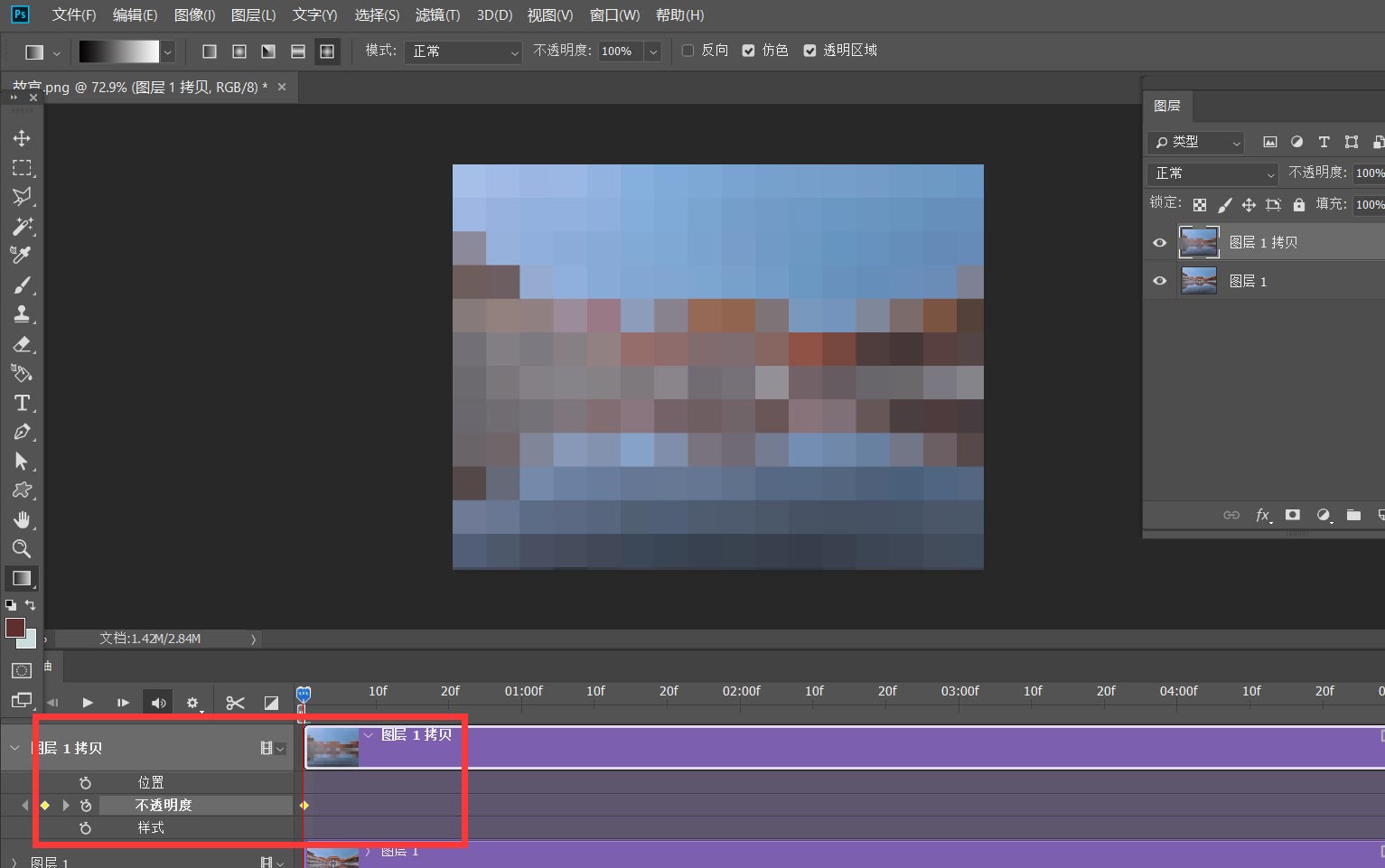Select the Hand tool
The height and width of the screenshot is (868, 1385).
pyautogui.click(x=22, y=519)
